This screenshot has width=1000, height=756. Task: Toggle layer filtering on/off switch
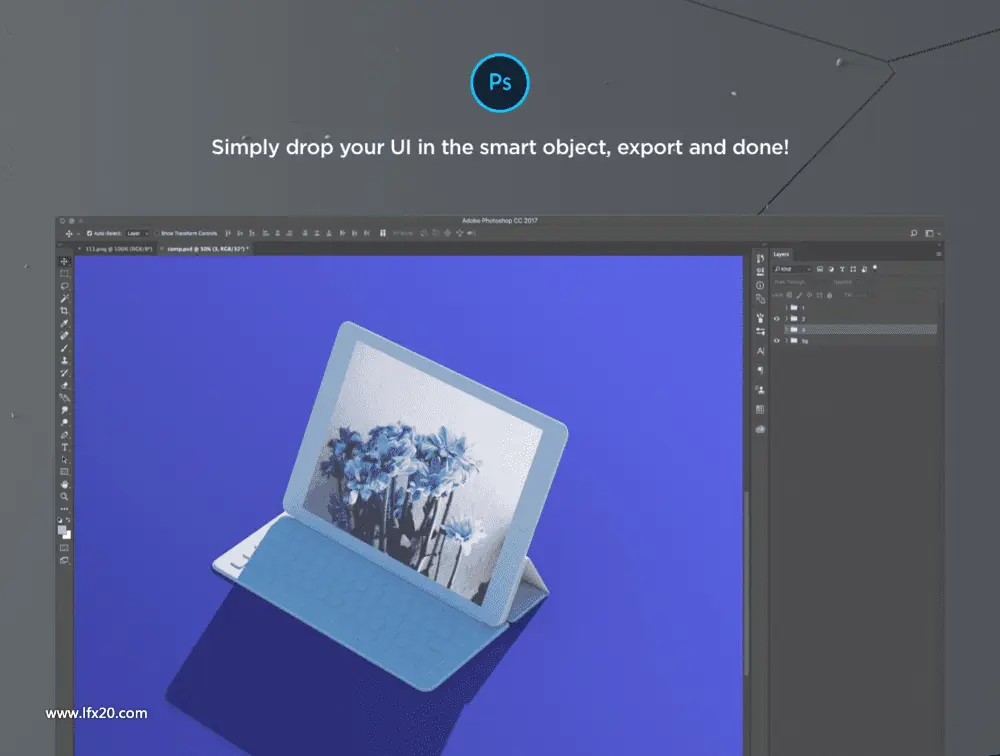875,268
